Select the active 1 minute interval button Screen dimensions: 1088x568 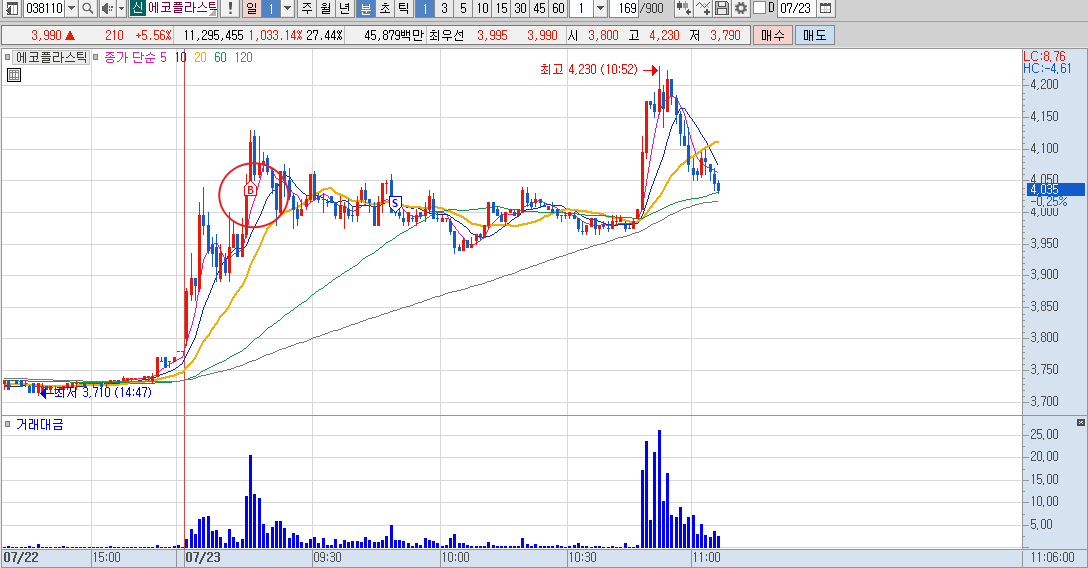click(425, 8)
